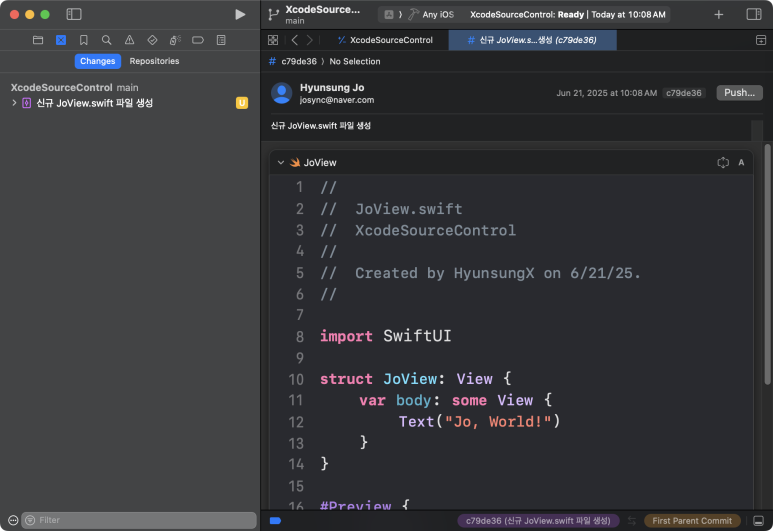
Task: Open the filter options ellipsis icon
Action: pos(13,520)
